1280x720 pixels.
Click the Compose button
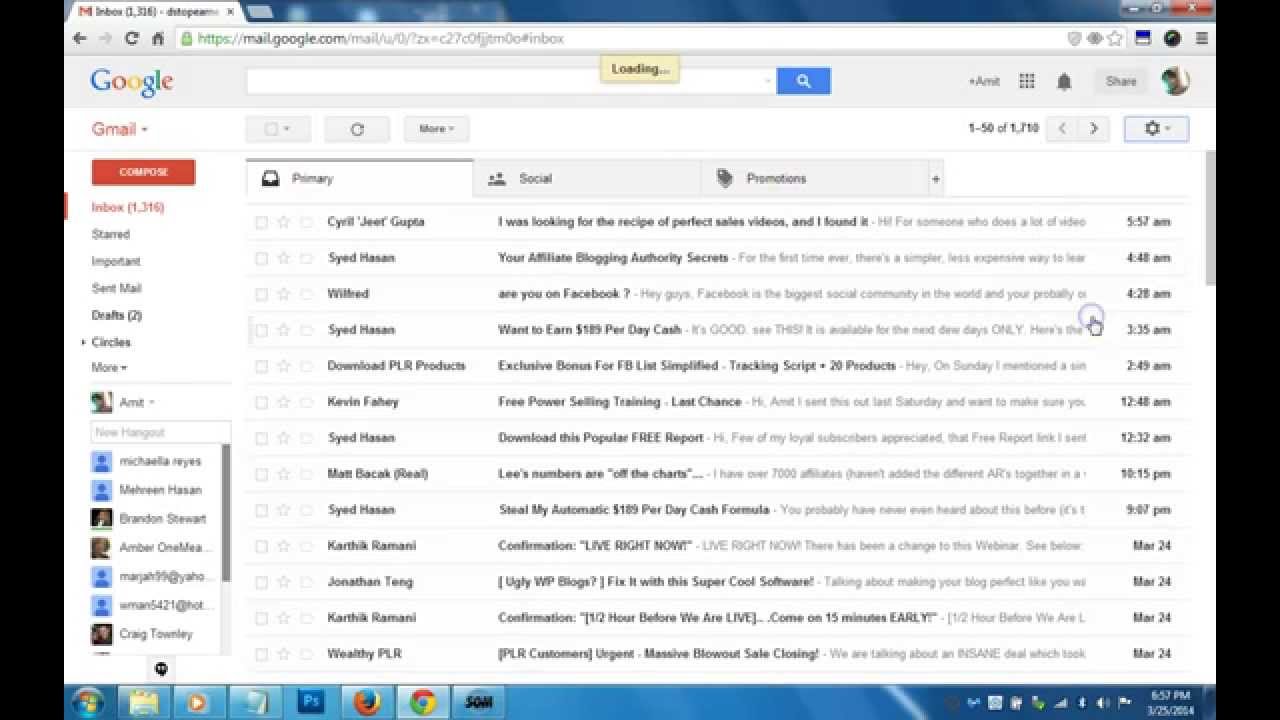[143, 172]
